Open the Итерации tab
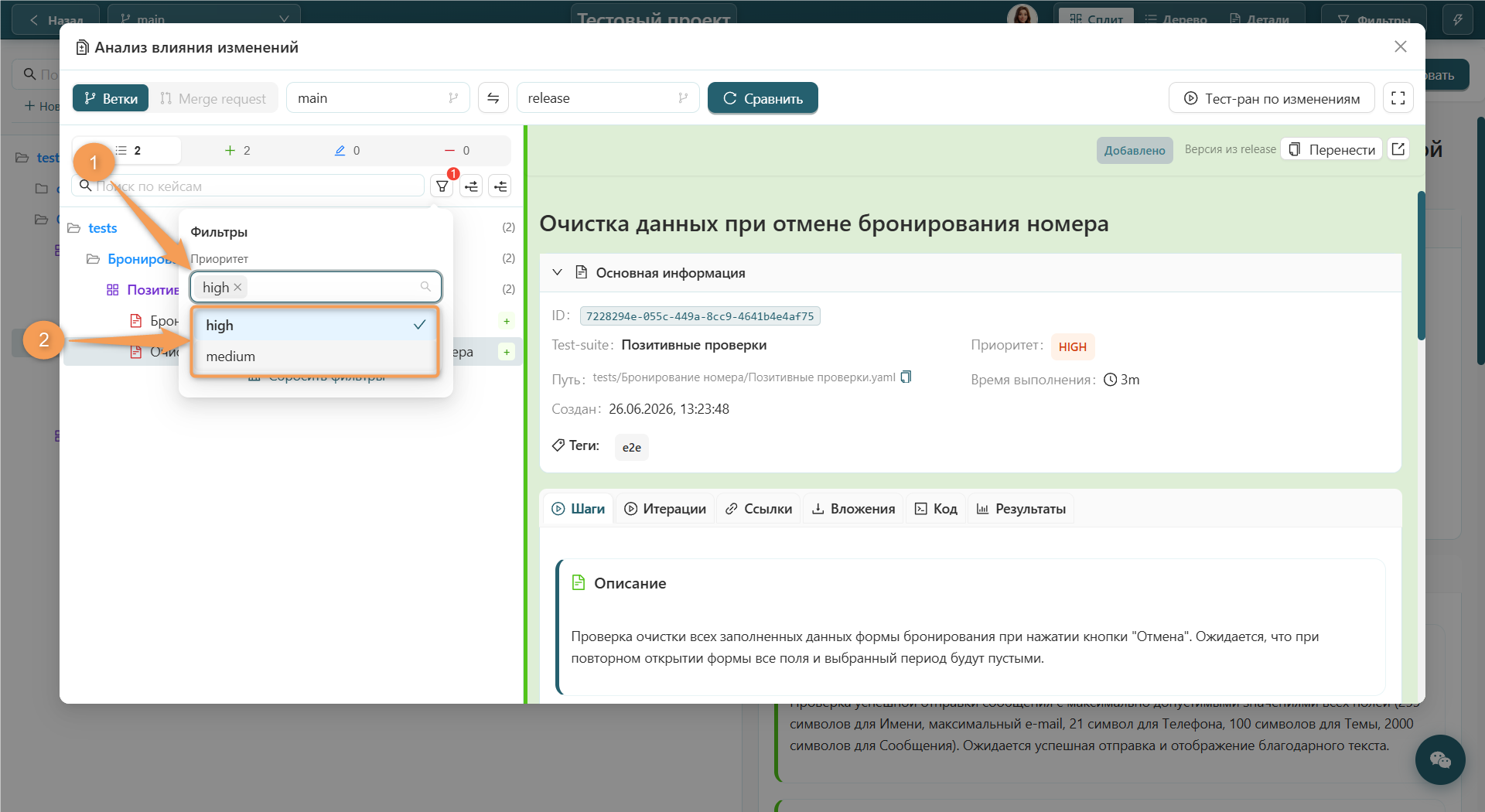Viewport: 1485px width, 812px height. point(665,509)
